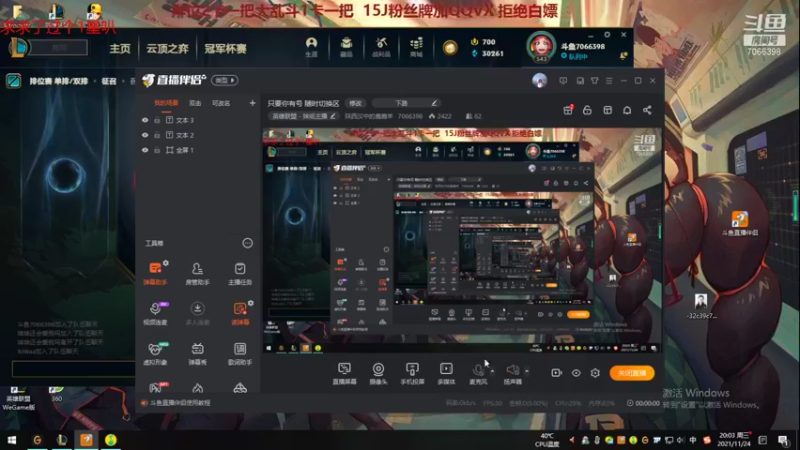
Task: Open the 歌词助手 lyrics assistant tool
Action: (240, 353)
